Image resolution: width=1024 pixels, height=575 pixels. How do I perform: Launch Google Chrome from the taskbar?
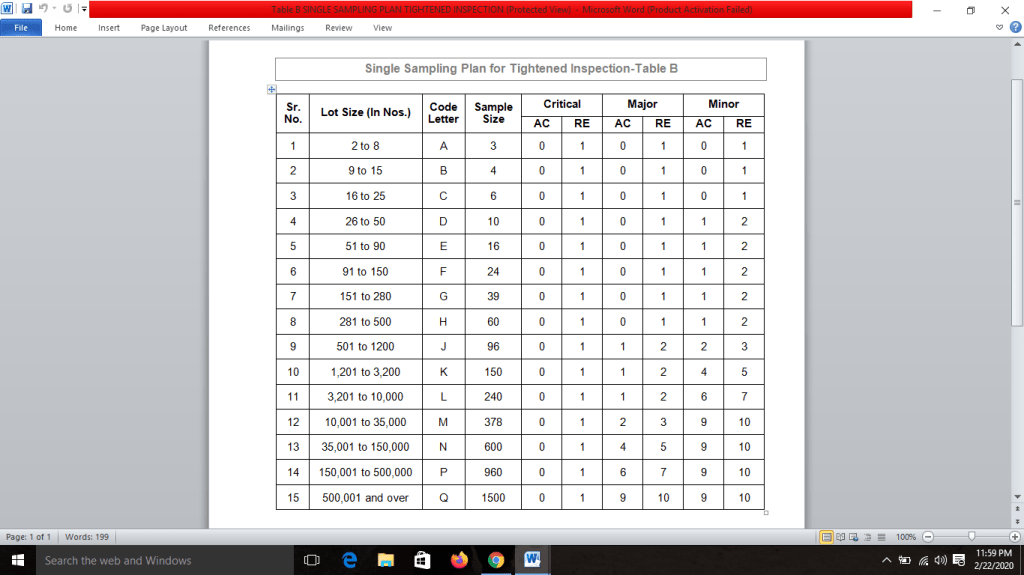(x=495, y=560)
